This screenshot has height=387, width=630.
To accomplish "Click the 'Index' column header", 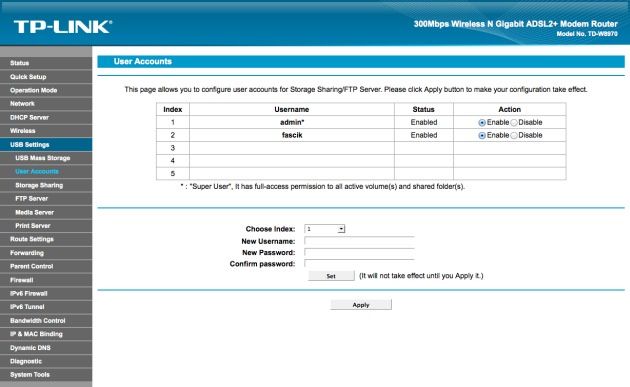I will tap(173, 109).
